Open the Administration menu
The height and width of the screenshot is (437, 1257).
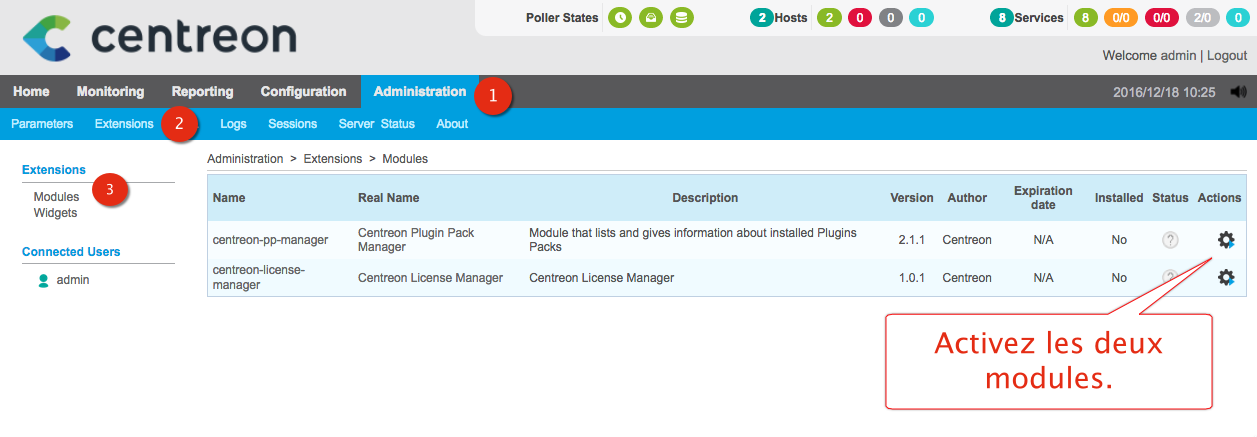pyautogui.click(x=419, y=92)
